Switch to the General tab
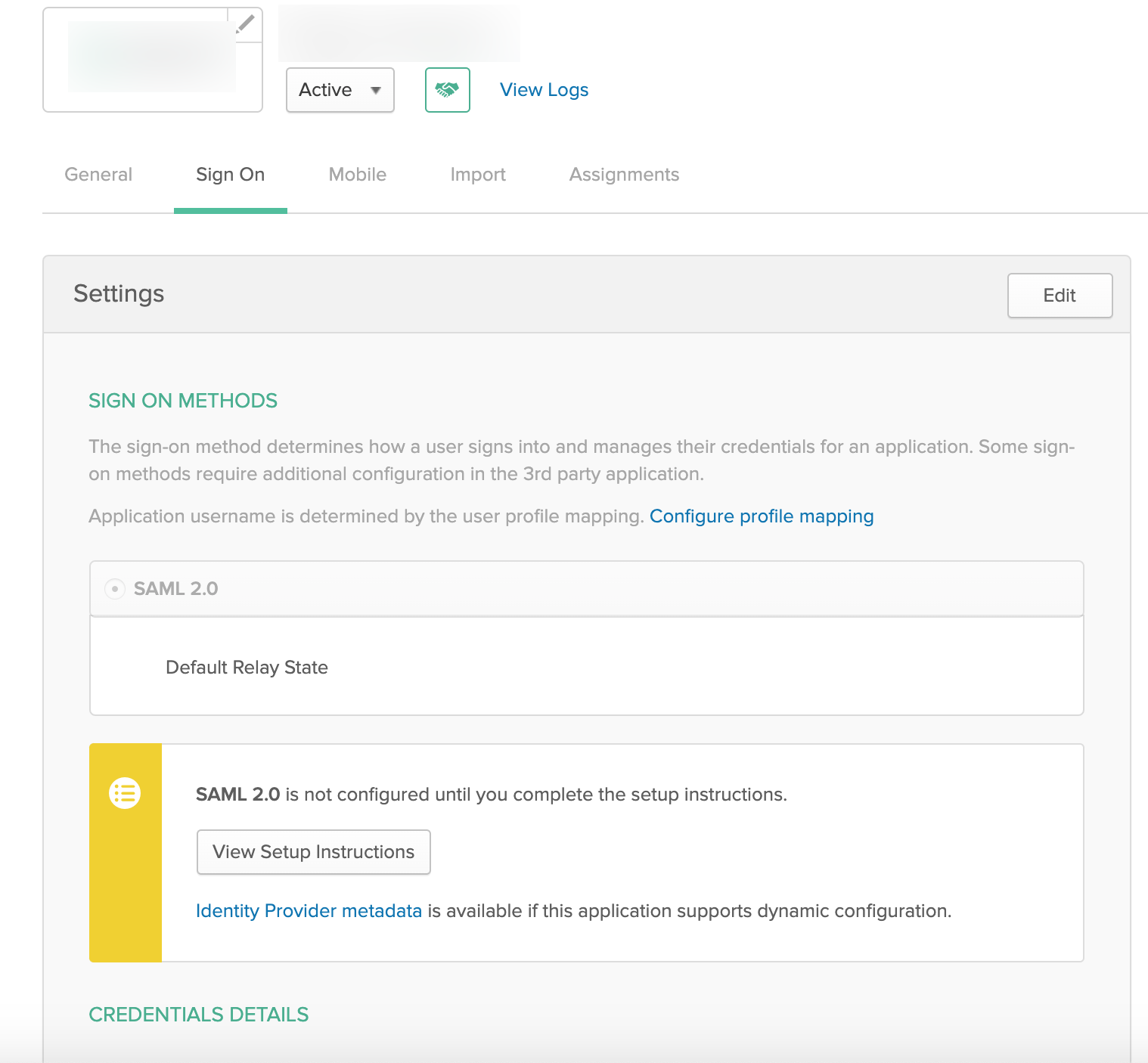The height and width of the screenshot is (1063, 1148). 98,175
